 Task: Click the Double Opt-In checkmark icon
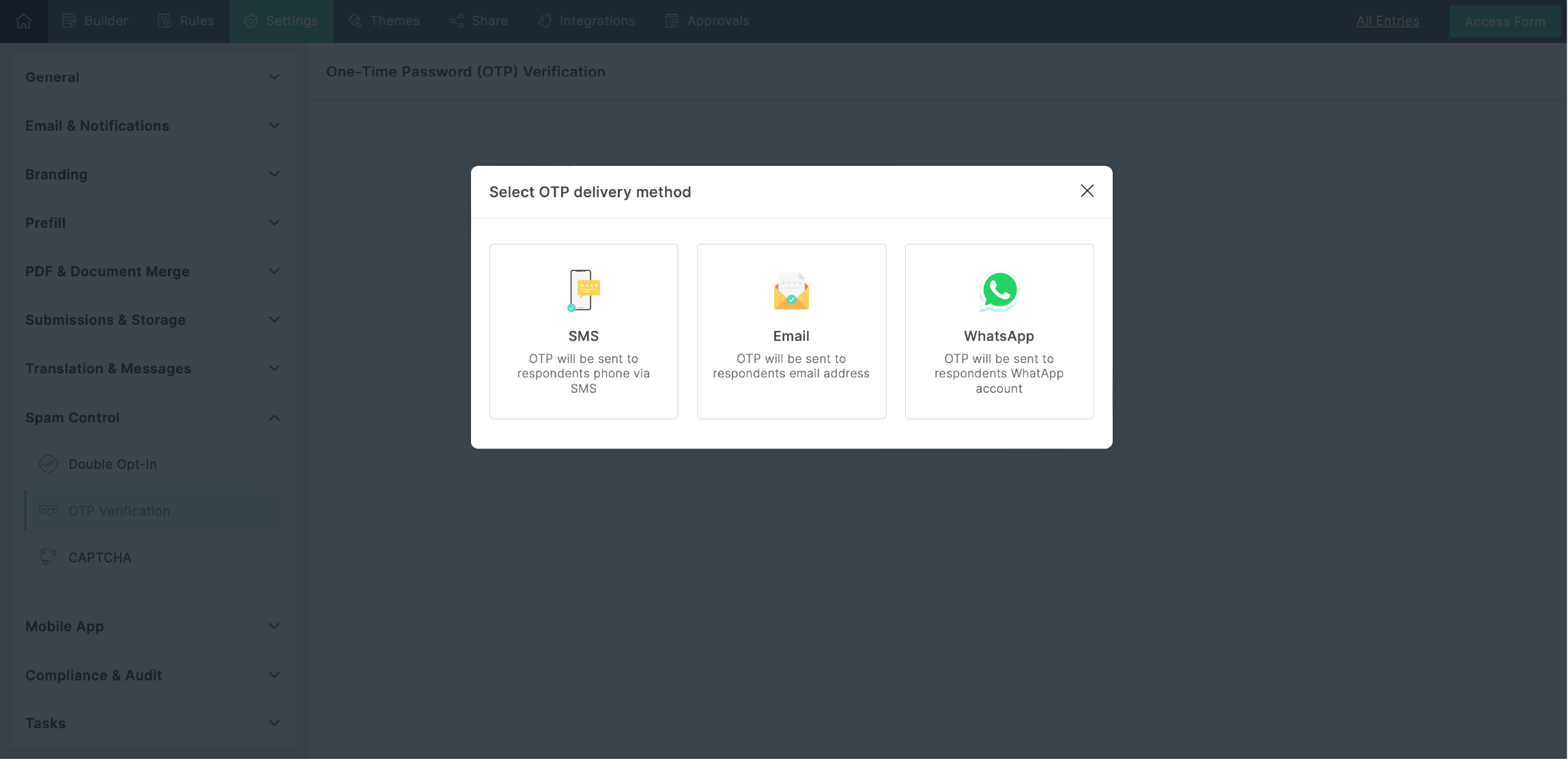[x=48, y=464]
